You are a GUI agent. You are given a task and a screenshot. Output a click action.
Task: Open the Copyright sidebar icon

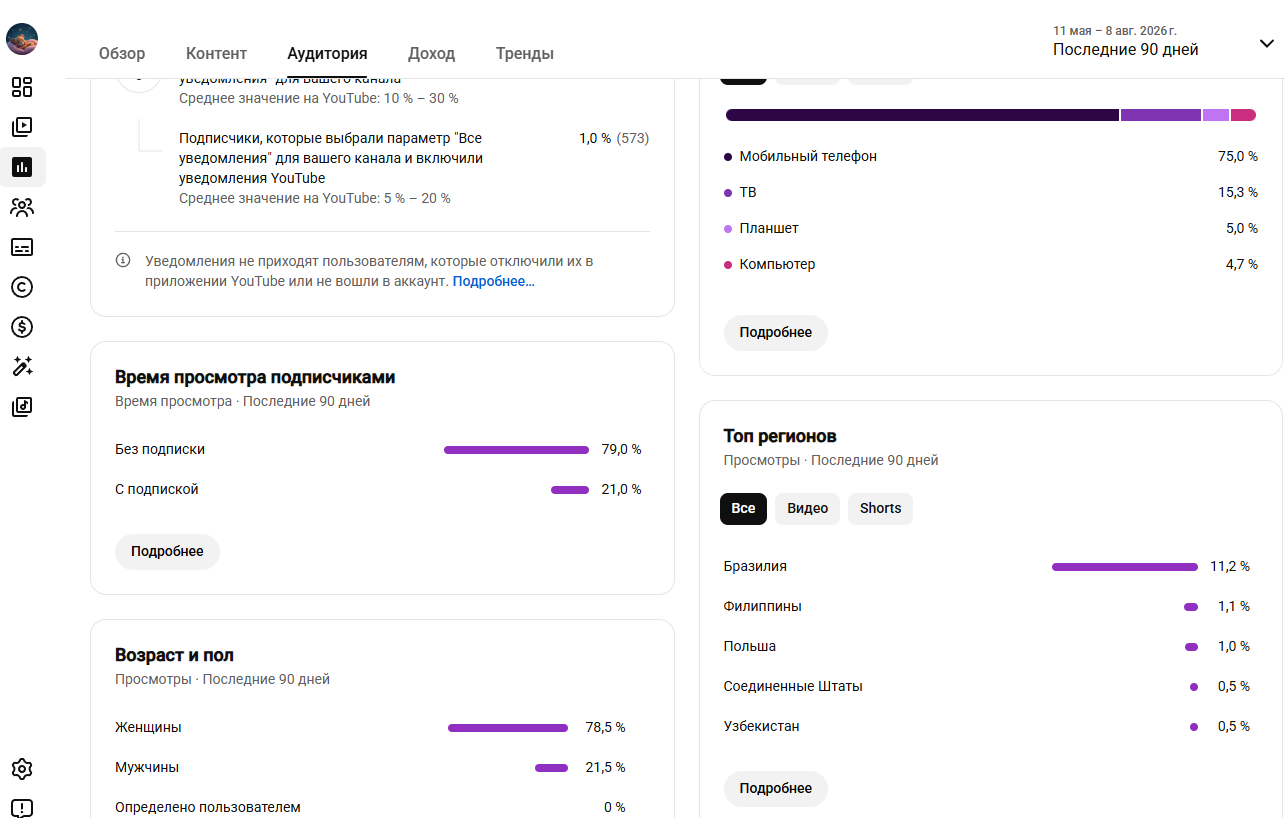coord(22,287)
